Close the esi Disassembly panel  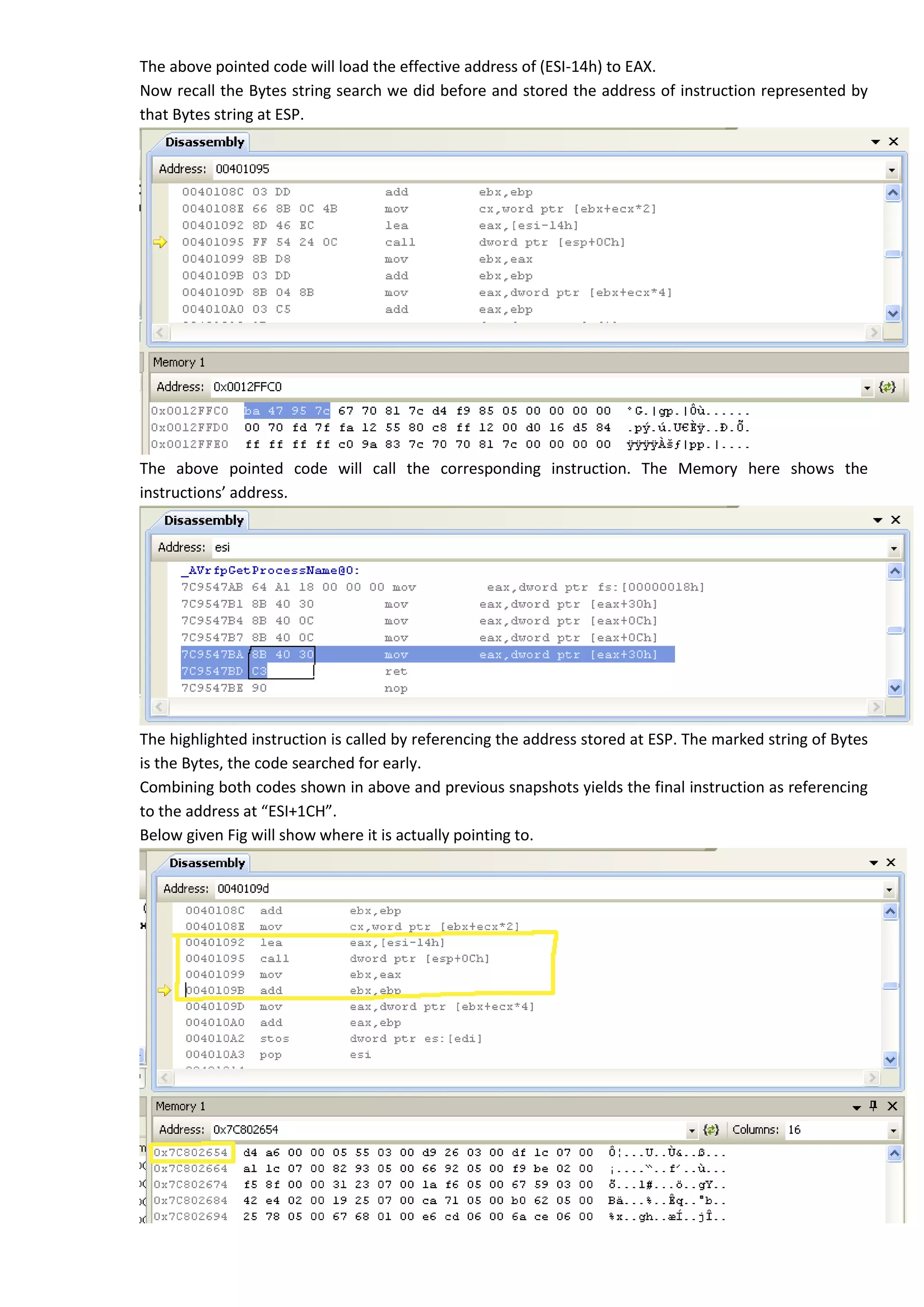click(896, 520)
